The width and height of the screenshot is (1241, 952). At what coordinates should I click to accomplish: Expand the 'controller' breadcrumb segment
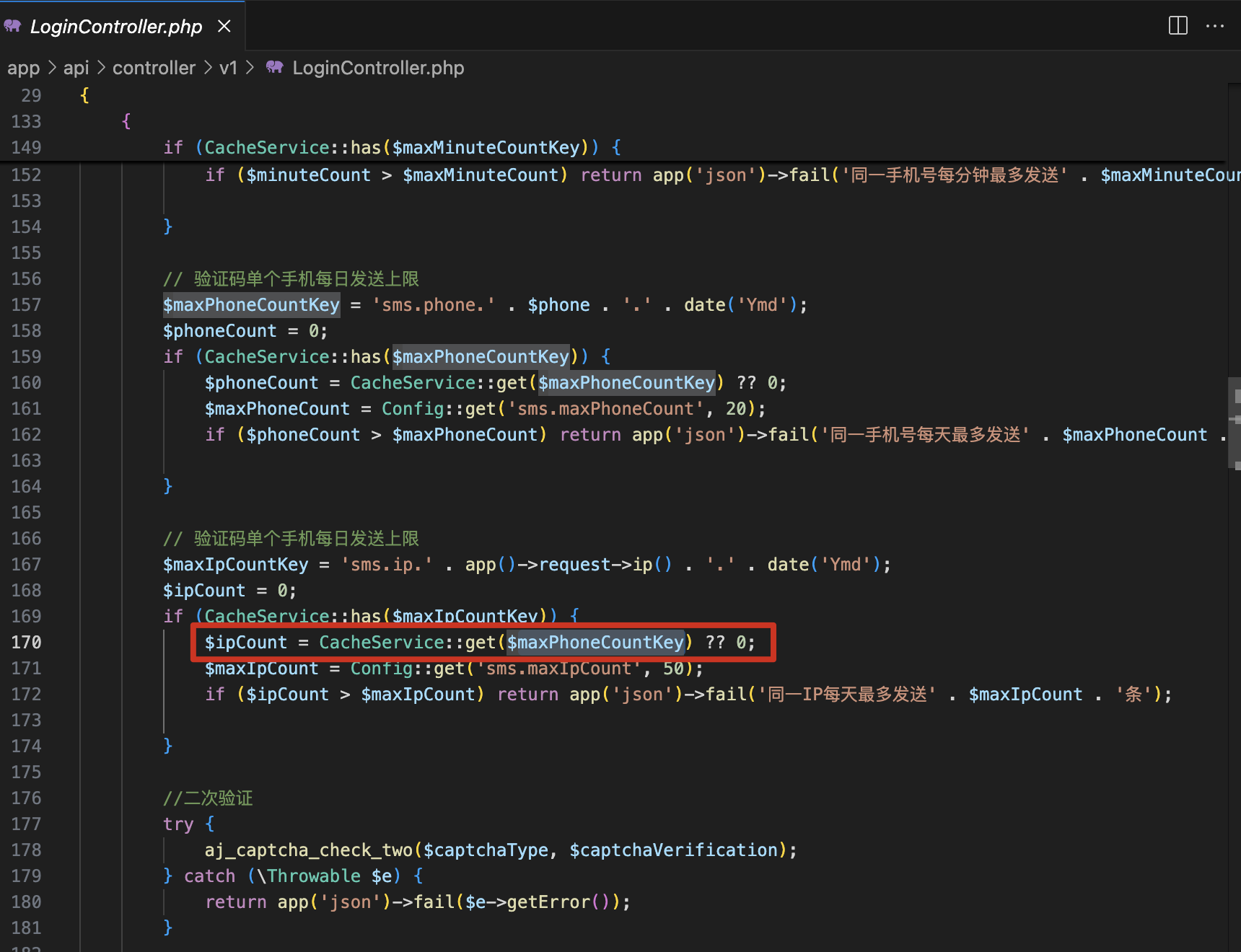[154, 68]
